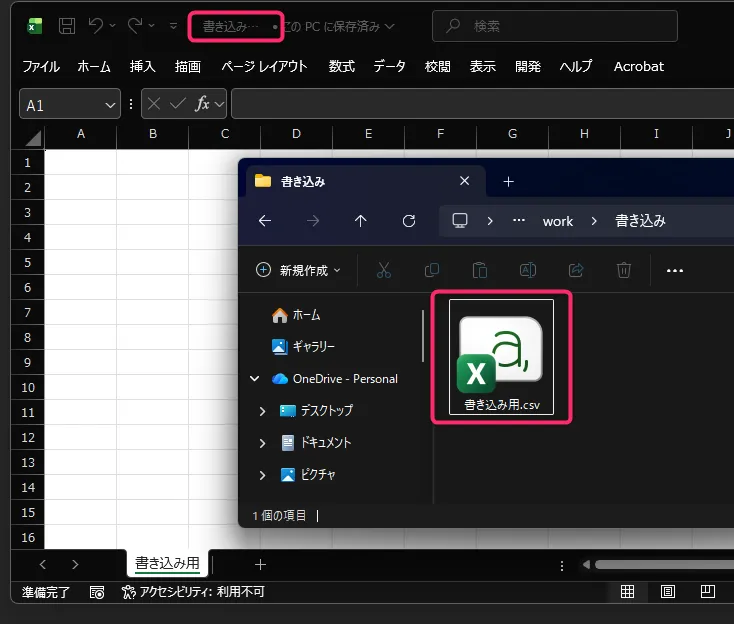Click the Delete trash can icon
The width and height of the screenshot is (734, 624).
coord(624,270)
